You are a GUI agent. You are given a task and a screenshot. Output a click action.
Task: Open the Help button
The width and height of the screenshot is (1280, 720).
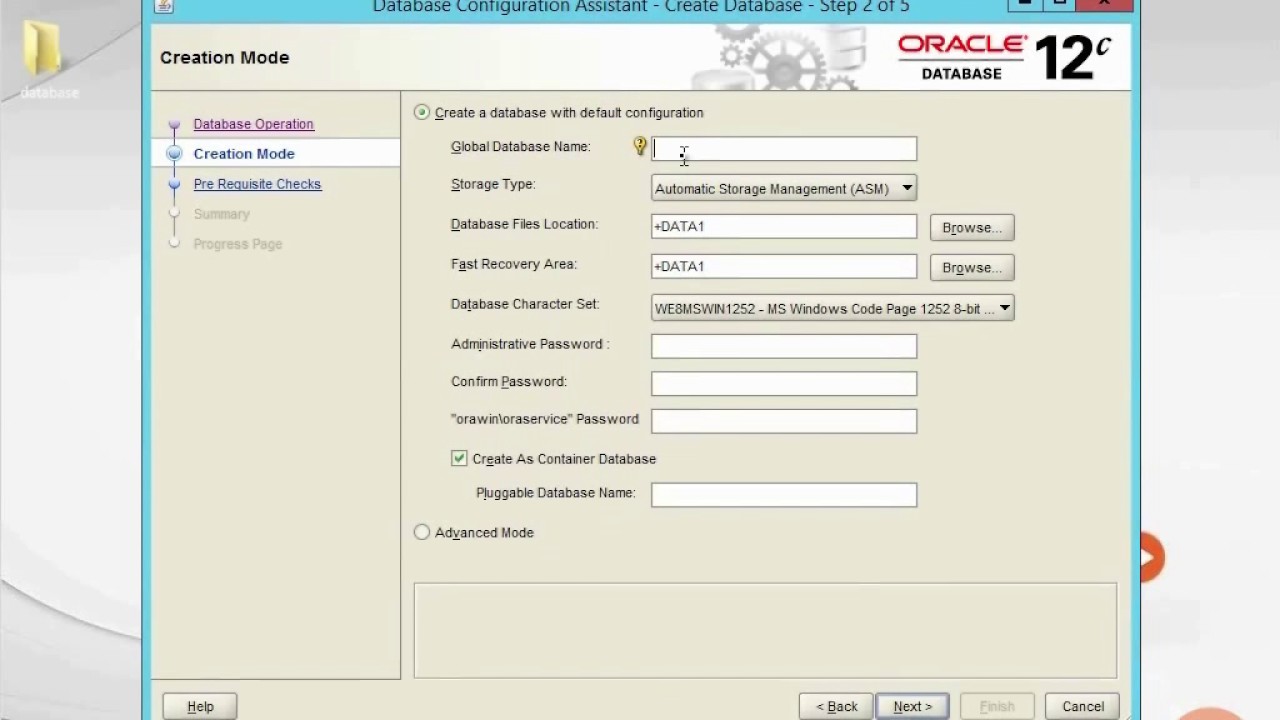200,706
